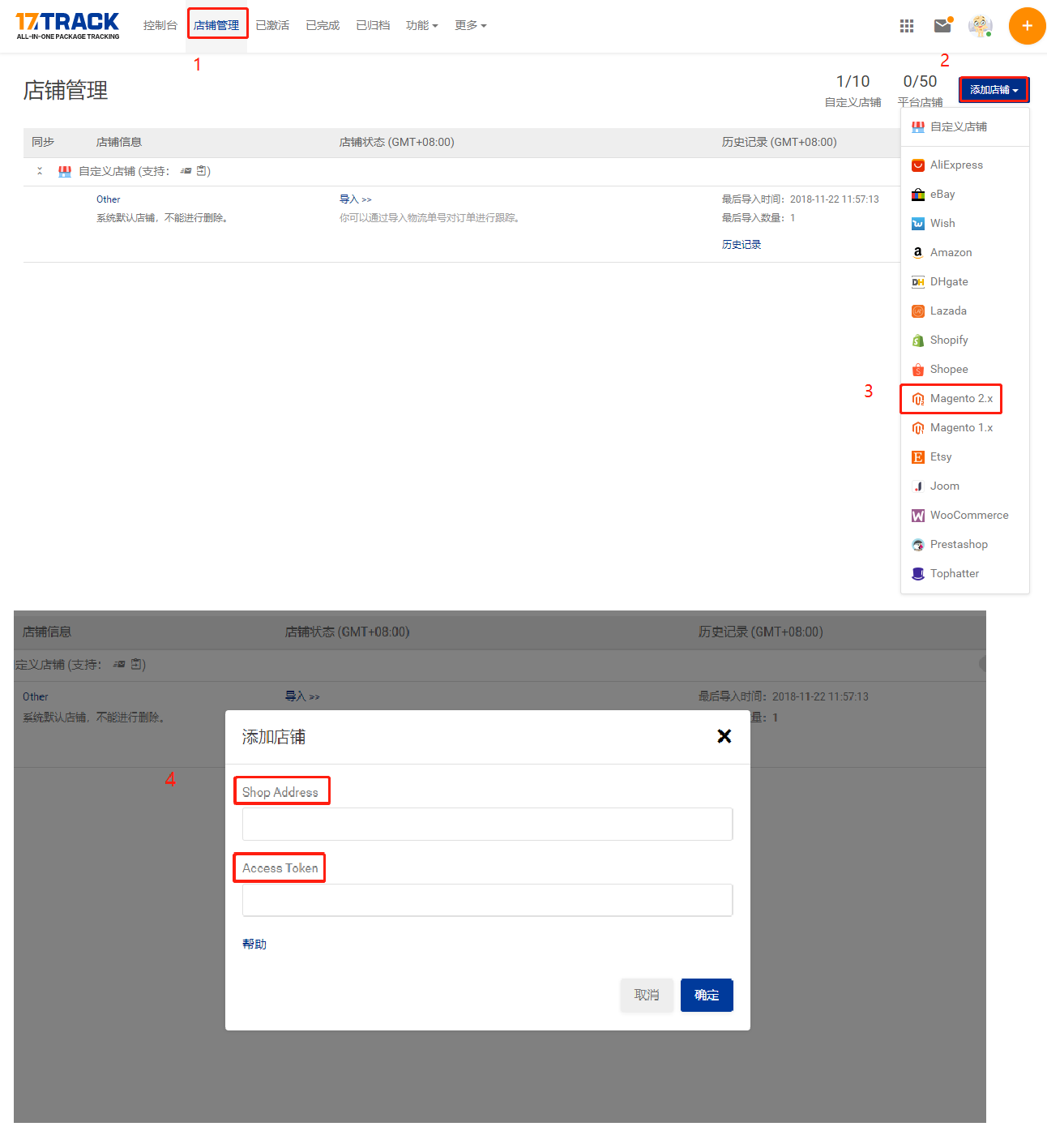Click 店铺状态 (GMT+08:00) column header
This screenshot has width=1047, height=1148.
coord(396,142)
